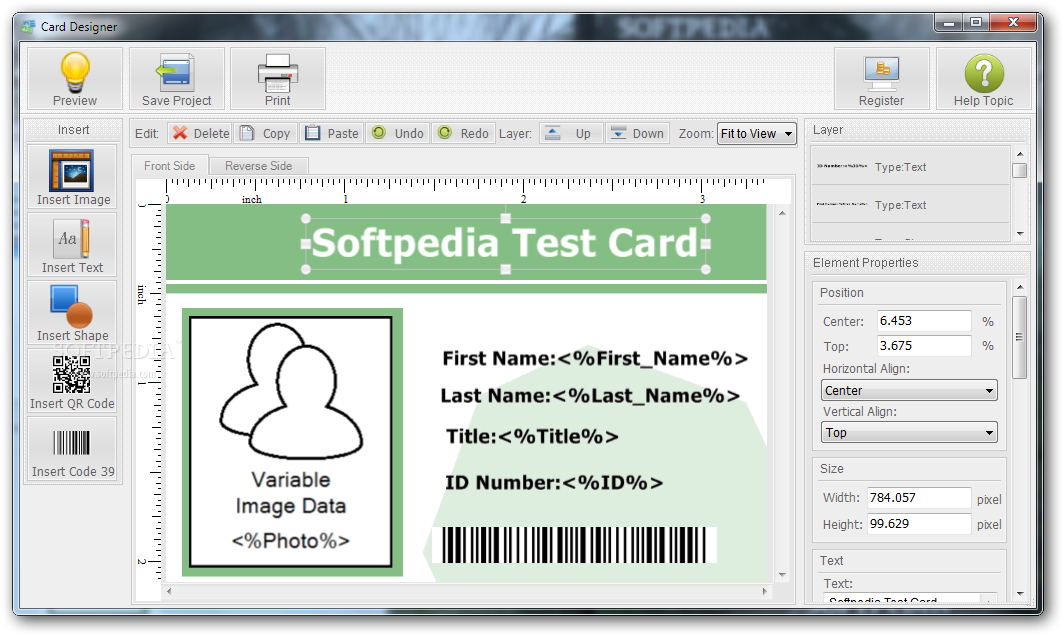This screenshot has width=1064, height=636.
Task: Move layer Up
Action: click(571, 133)
